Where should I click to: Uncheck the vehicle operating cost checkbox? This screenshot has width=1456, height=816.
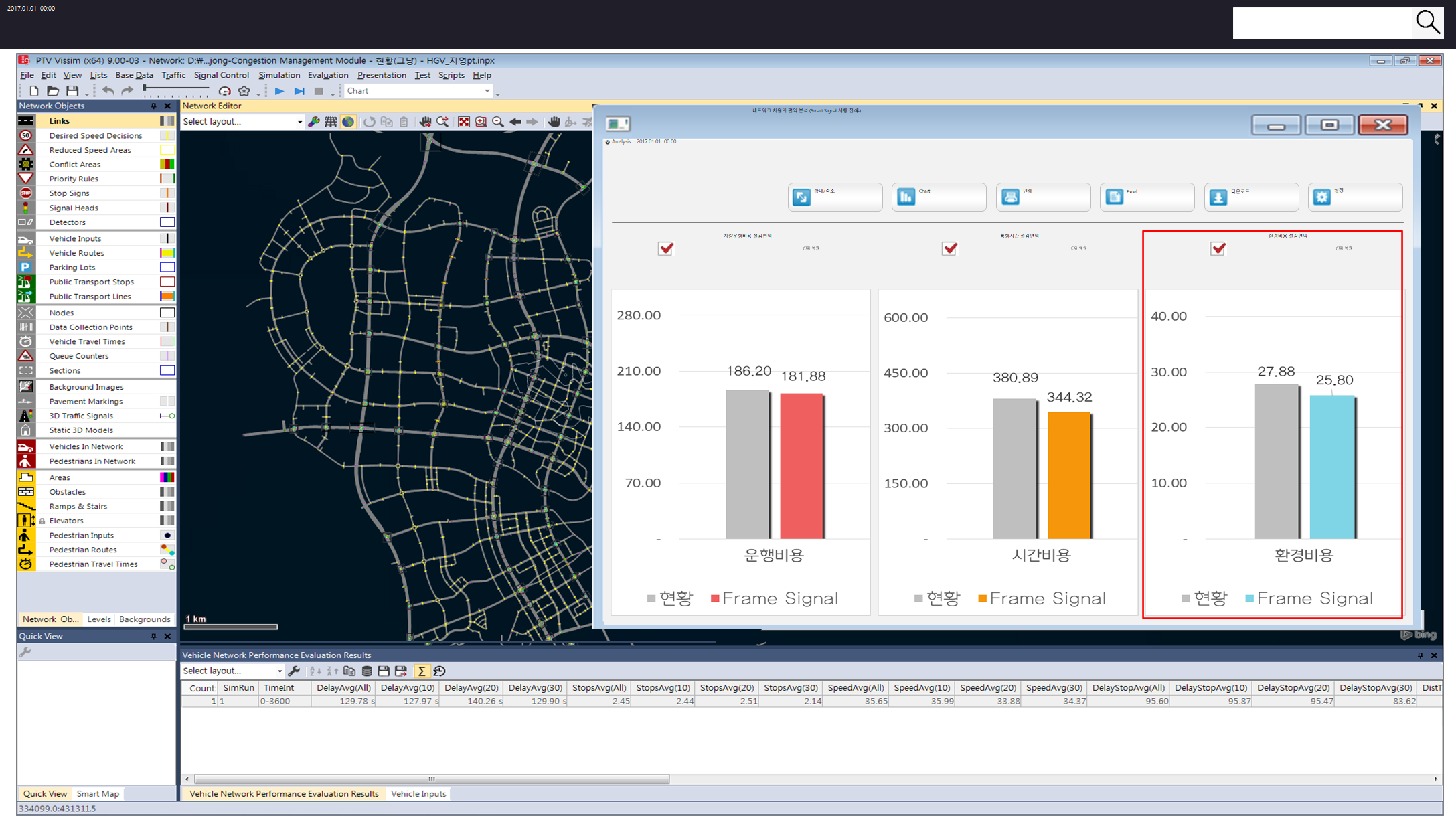pos(665,249)
